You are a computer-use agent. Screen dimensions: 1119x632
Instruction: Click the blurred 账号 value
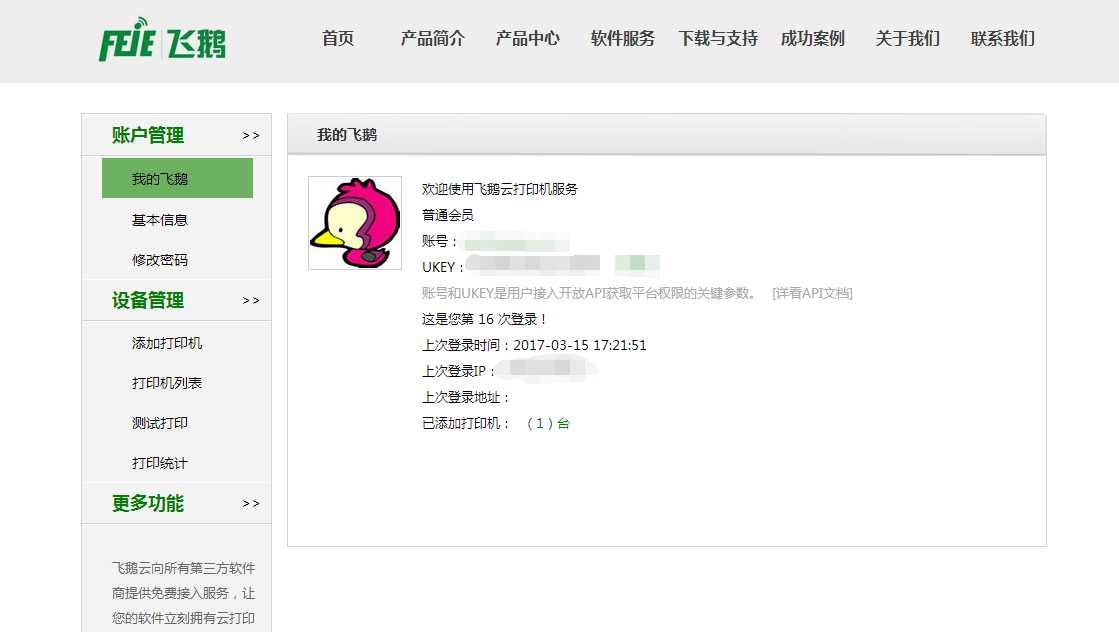click(x=517, y=243)
